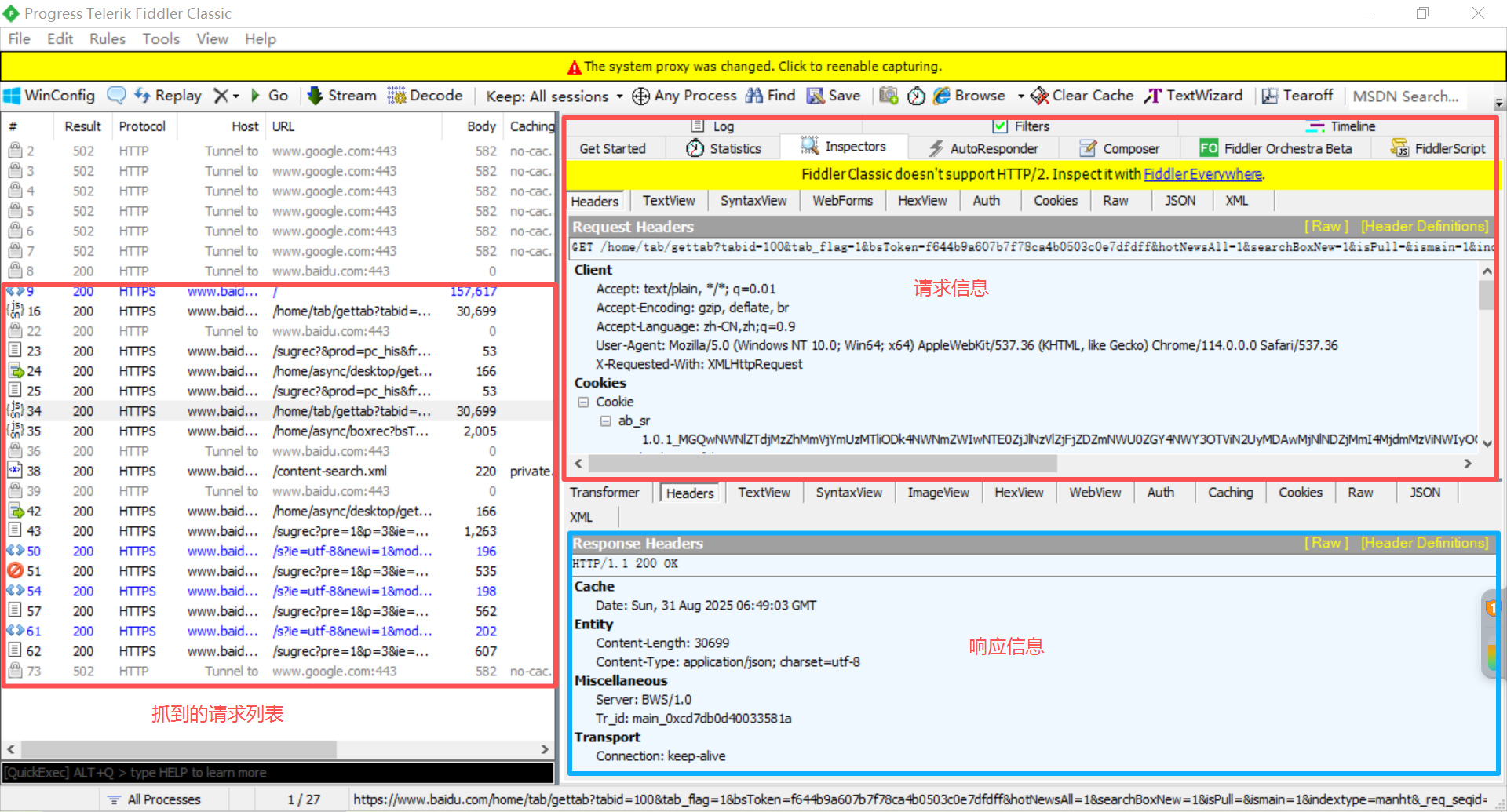Open the Fiddler Everywhere link
1507x812 pixels.
tap(1202, 174)
